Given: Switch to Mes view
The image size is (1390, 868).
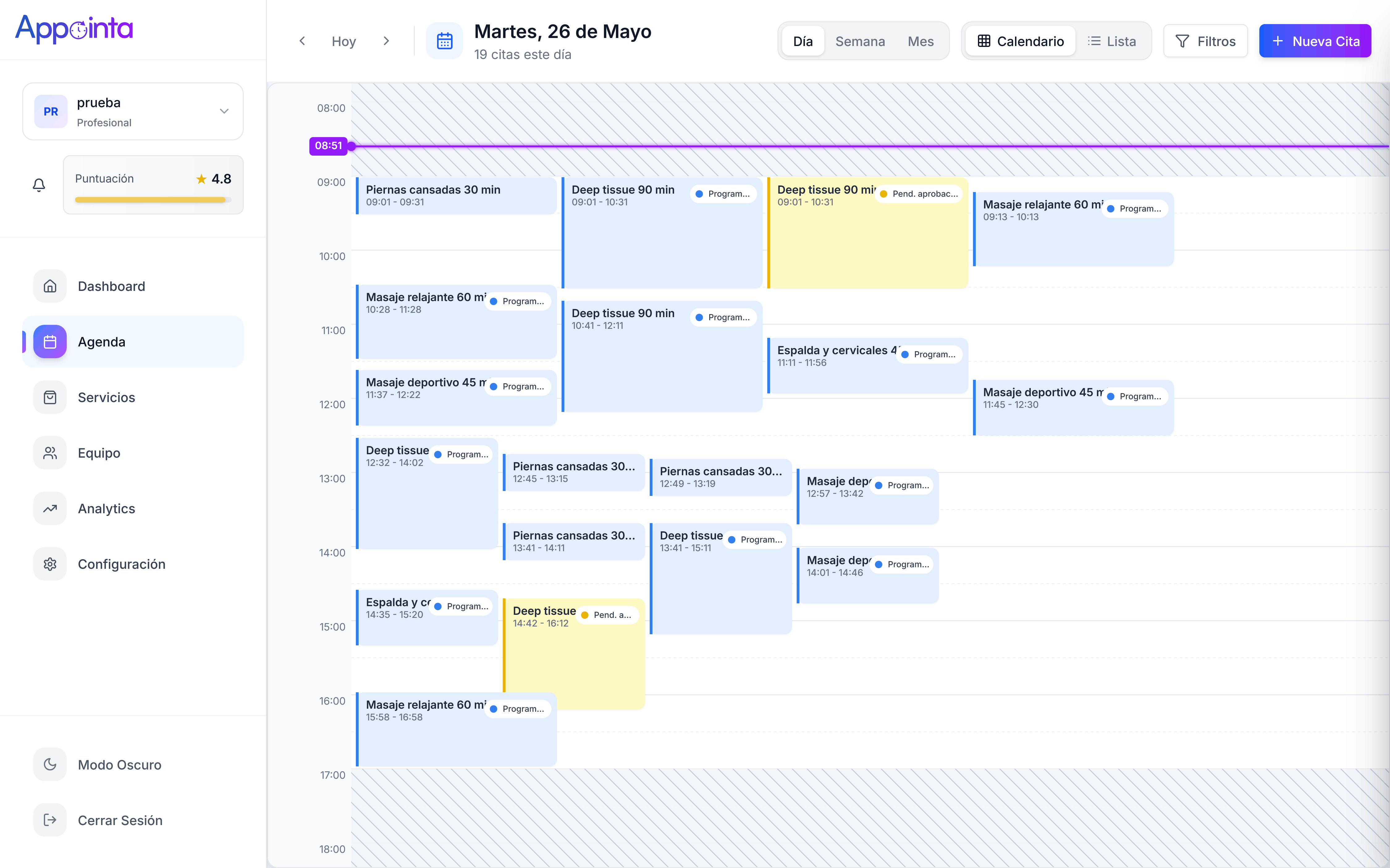Looking at the screenshot, I should (x=920, y=41).
